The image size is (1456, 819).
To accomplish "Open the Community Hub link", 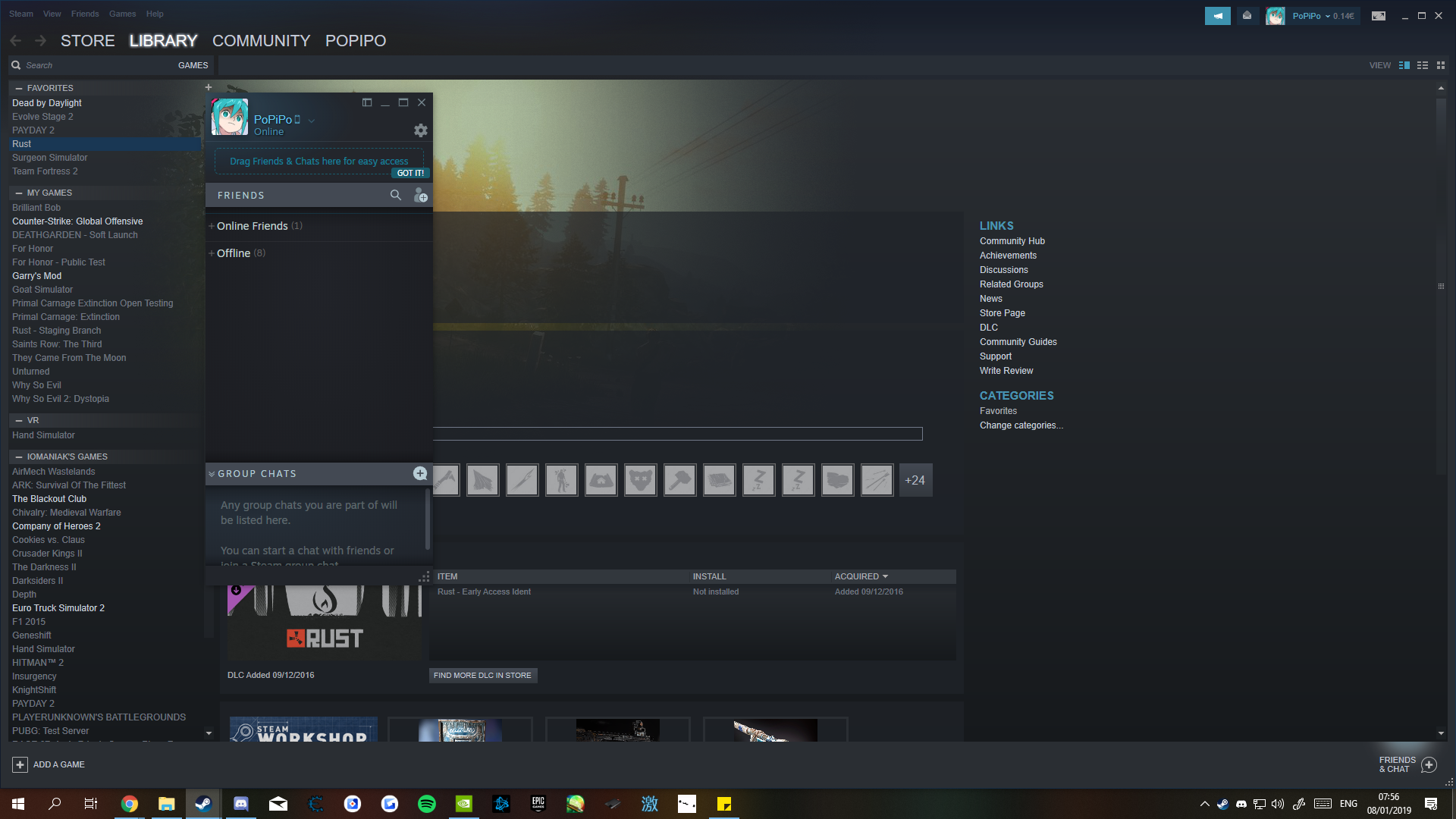I will (1012, 241).
